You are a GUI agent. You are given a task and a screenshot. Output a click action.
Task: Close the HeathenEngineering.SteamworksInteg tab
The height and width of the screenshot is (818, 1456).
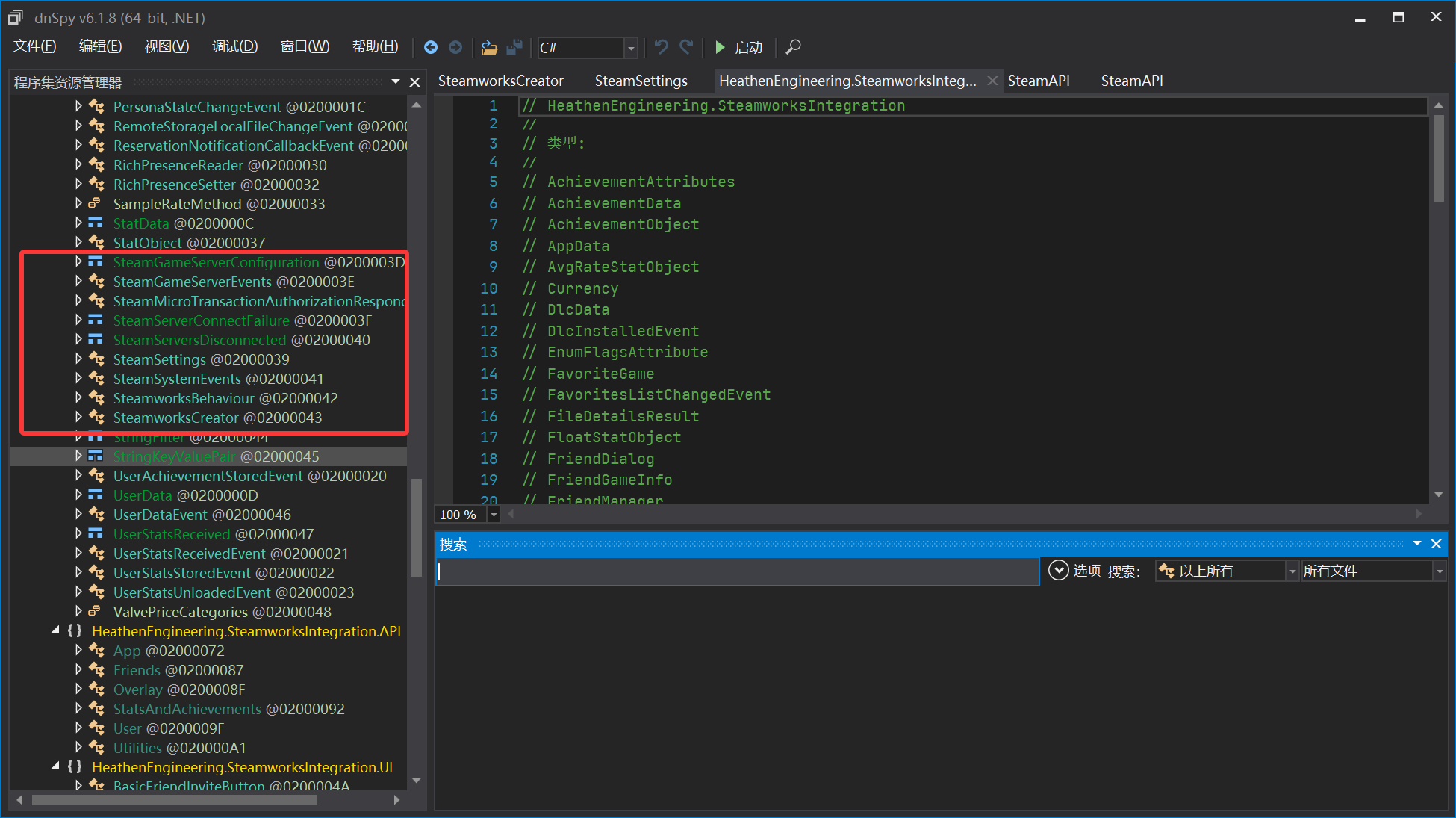pos(992,81)
